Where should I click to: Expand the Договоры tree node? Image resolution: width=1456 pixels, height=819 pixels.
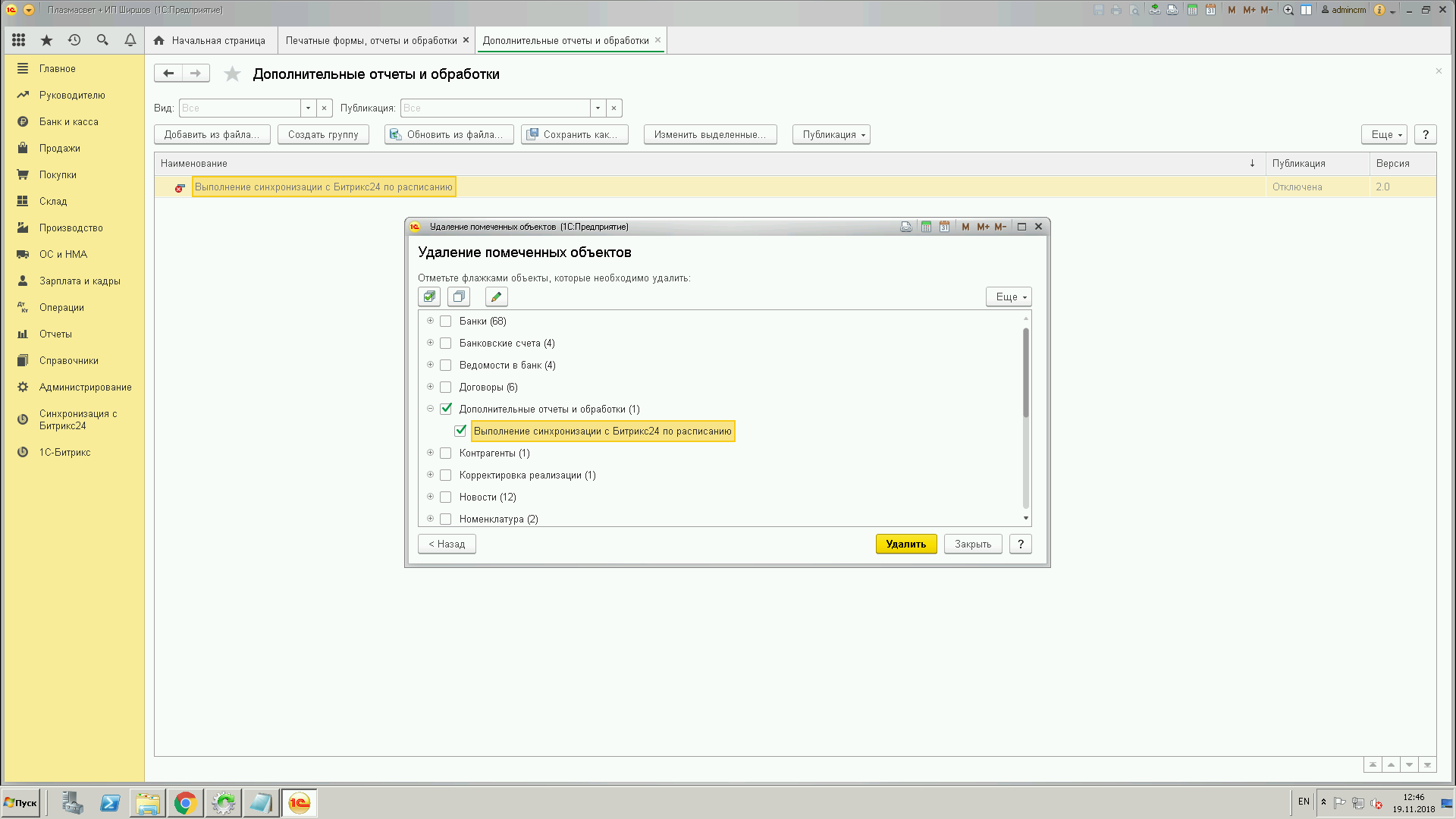click(x=430, y=387)
